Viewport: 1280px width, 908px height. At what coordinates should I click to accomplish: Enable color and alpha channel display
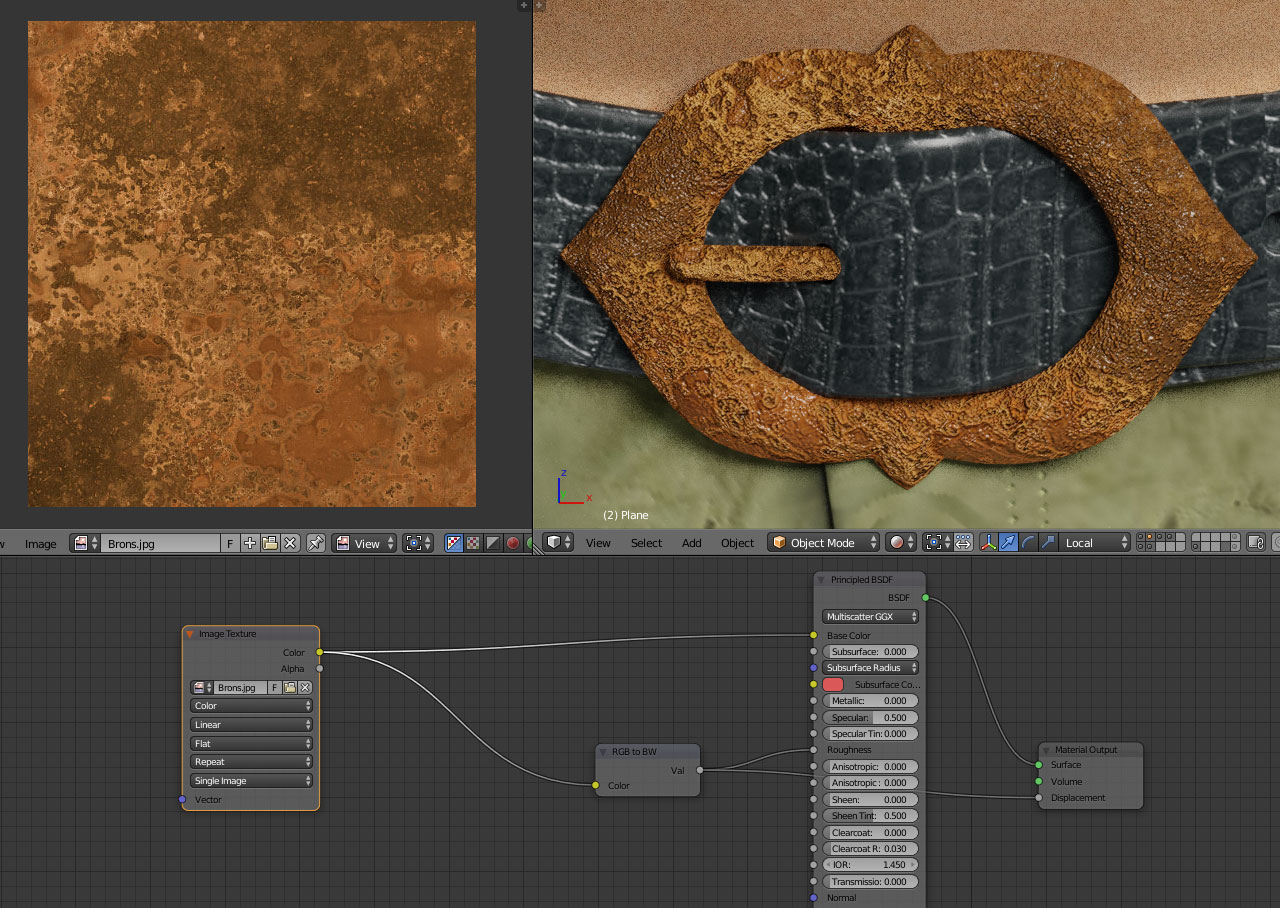click(454, 543)
